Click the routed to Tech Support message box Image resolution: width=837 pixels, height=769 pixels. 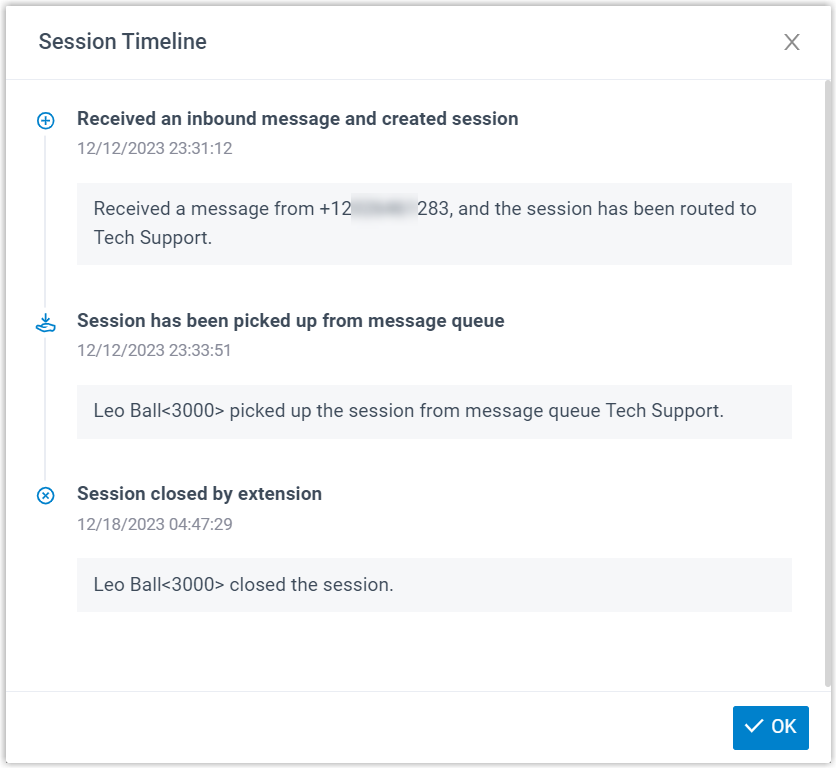coord(434,223)
